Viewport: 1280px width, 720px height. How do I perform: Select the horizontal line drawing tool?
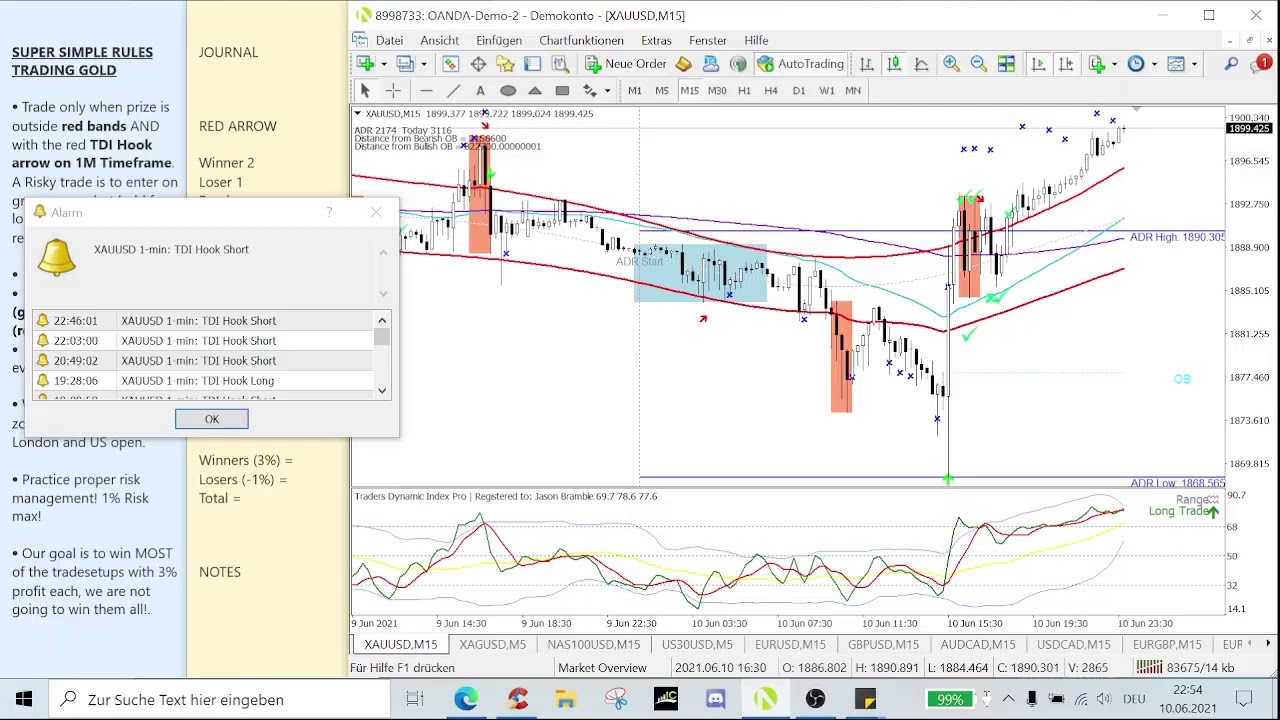426,91
